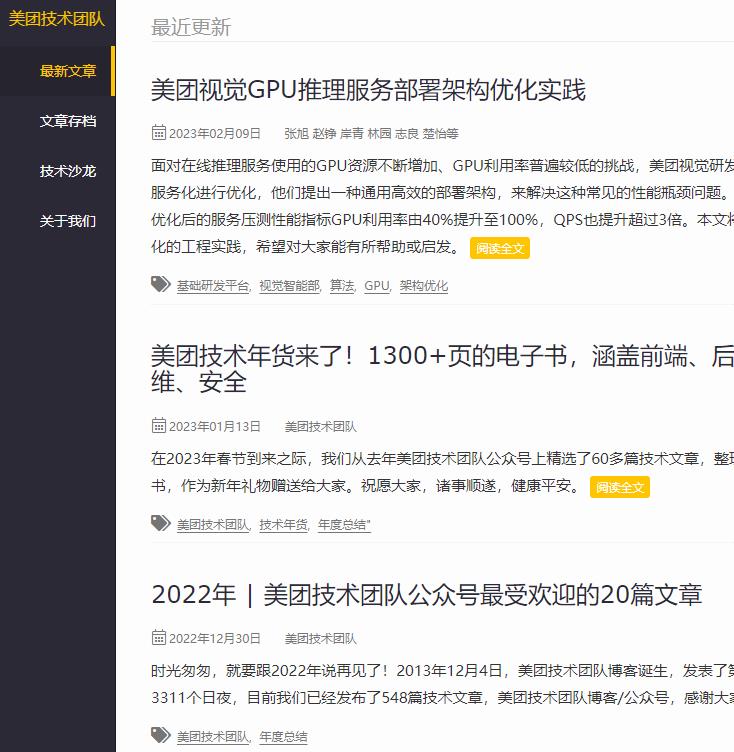Open tag GPU
This screenshot has width=734, height=752.
click(x=377, y=286)
